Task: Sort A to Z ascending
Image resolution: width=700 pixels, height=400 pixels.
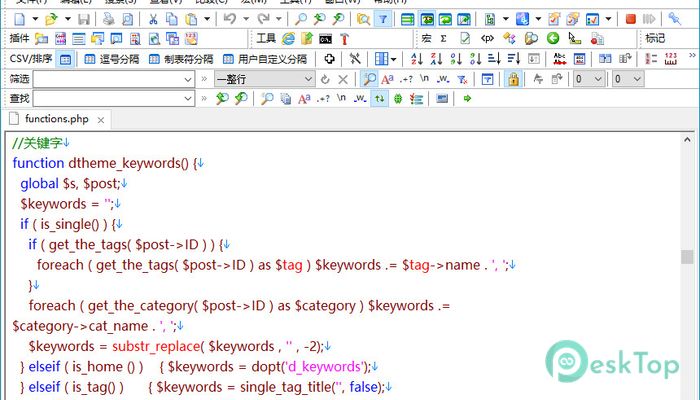Action: pyautogui.click(x=417, y=58)
